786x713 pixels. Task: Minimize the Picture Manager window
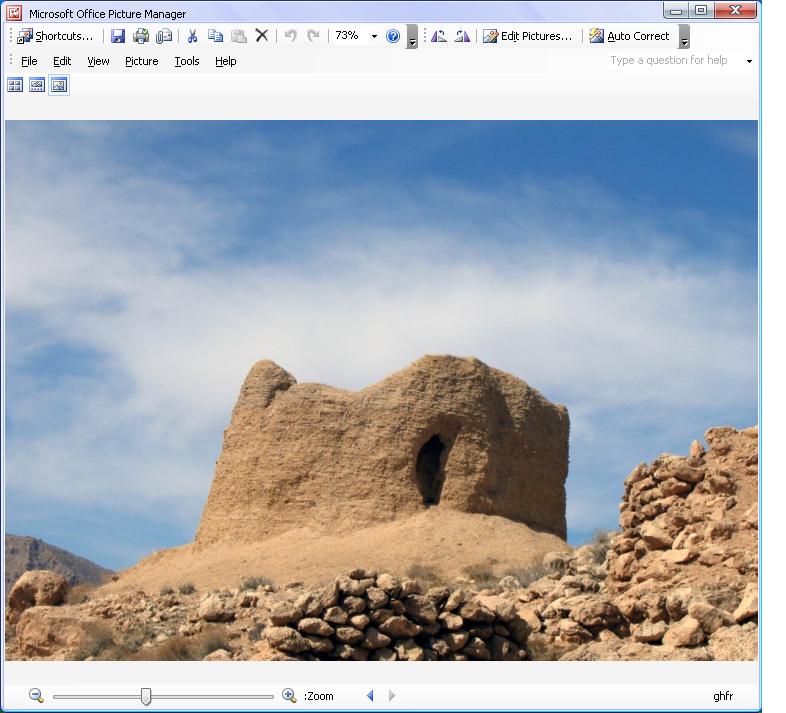676,11
